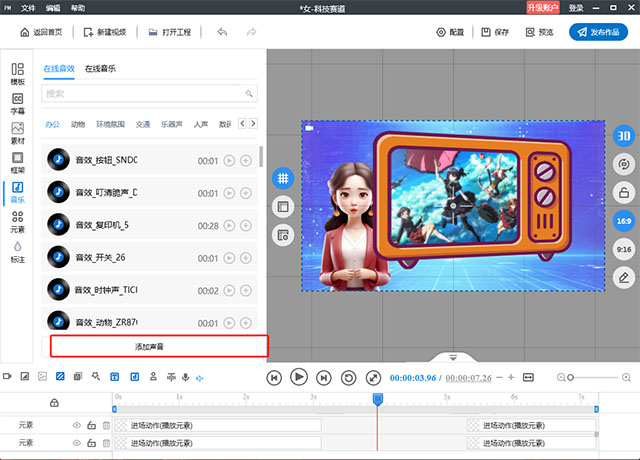Select the 模板 templates sidebar icon
Viewport: 640px width, 460px height.
click(x=18, y=74)
